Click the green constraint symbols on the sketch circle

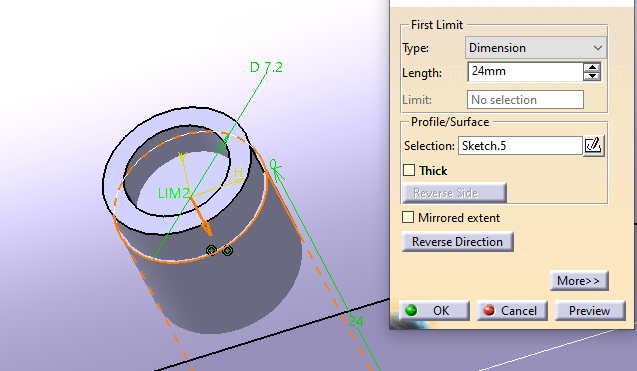(x=219, y=250)
